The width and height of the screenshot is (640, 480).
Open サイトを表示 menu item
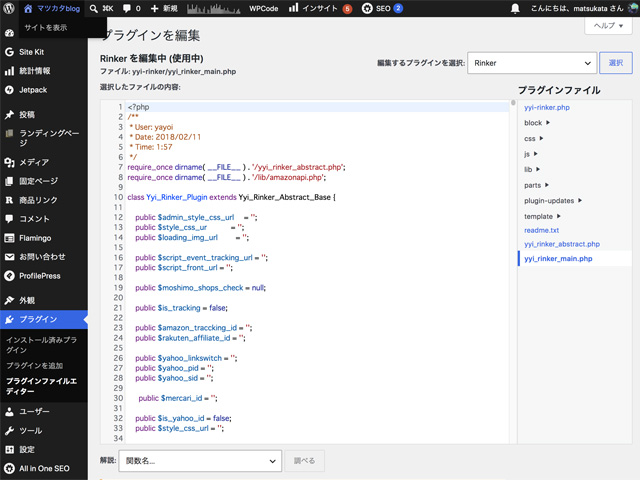pyautogui.click(x=46, y=27)
